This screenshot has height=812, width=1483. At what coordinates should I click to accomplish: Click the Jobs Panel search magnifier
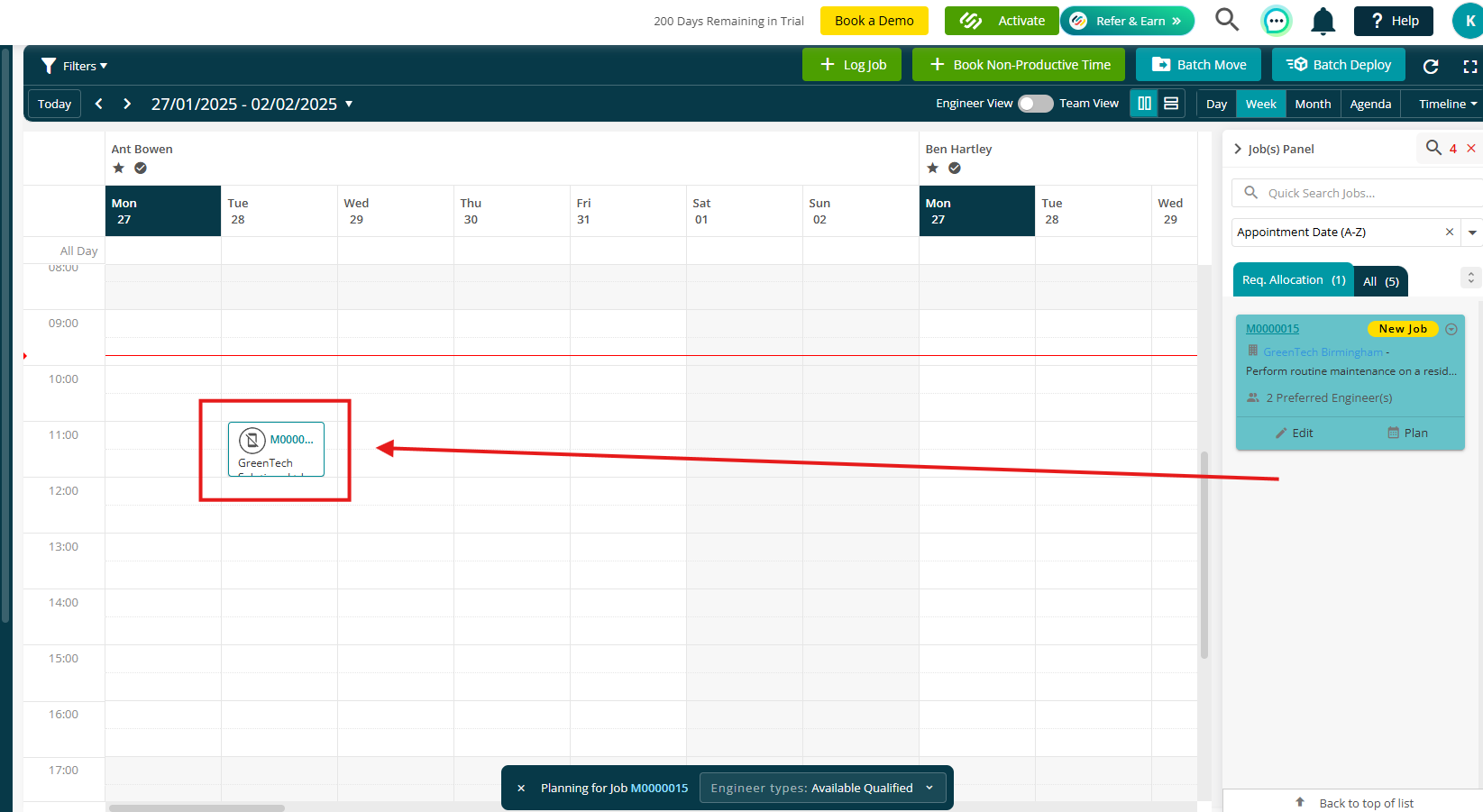[1433, 148]
